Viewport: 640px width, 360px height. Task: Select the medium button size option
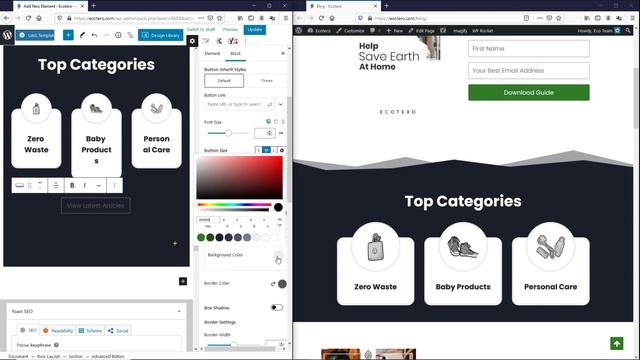tap(266, 150)
